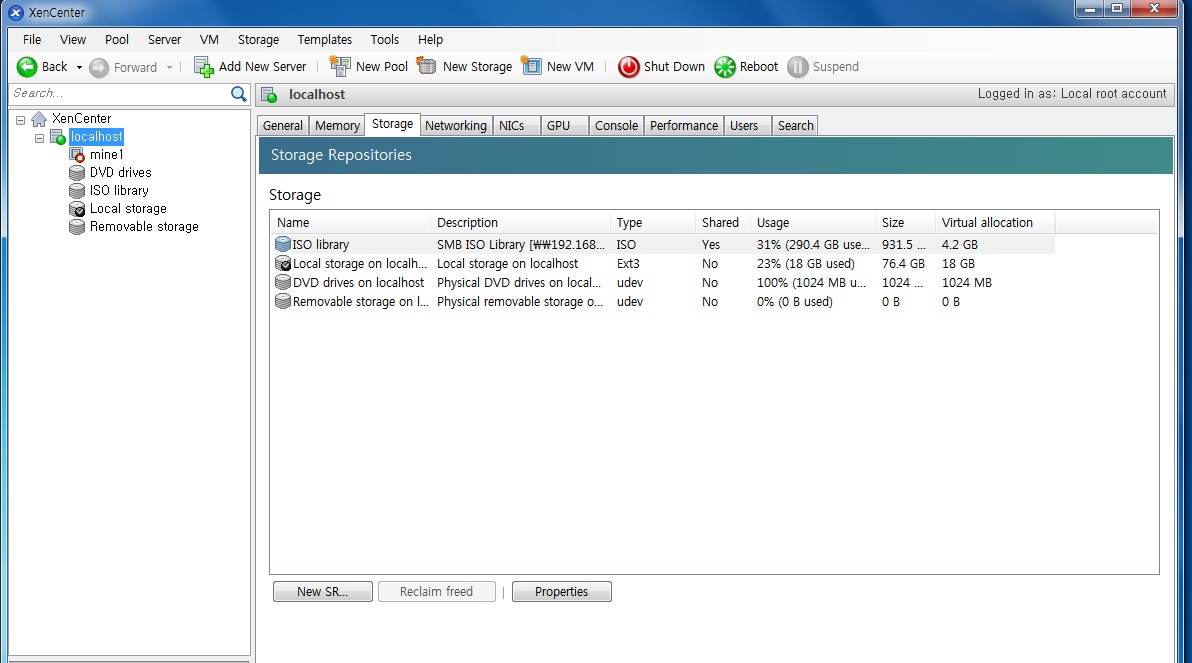The height and width of the screenshot is (663, 1192).
Task: Switch to the Performance tab
Action: [683, 125]
